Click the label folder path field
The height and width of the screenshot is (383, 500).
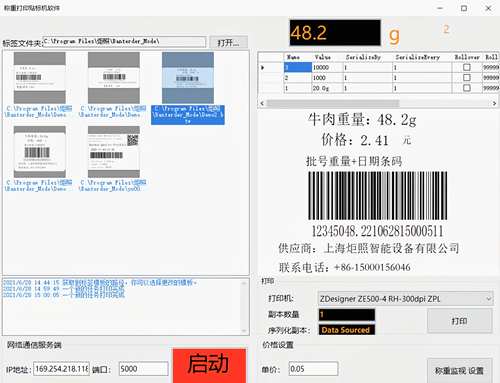pos(124,41)
